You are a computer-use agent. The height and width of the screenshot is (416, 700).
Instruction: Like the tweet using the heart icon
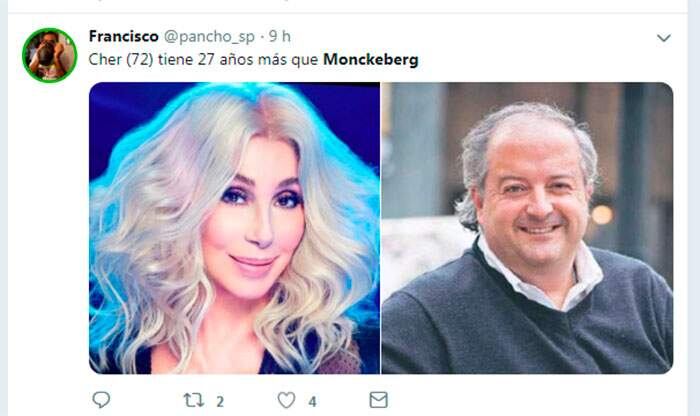[286, 400]
